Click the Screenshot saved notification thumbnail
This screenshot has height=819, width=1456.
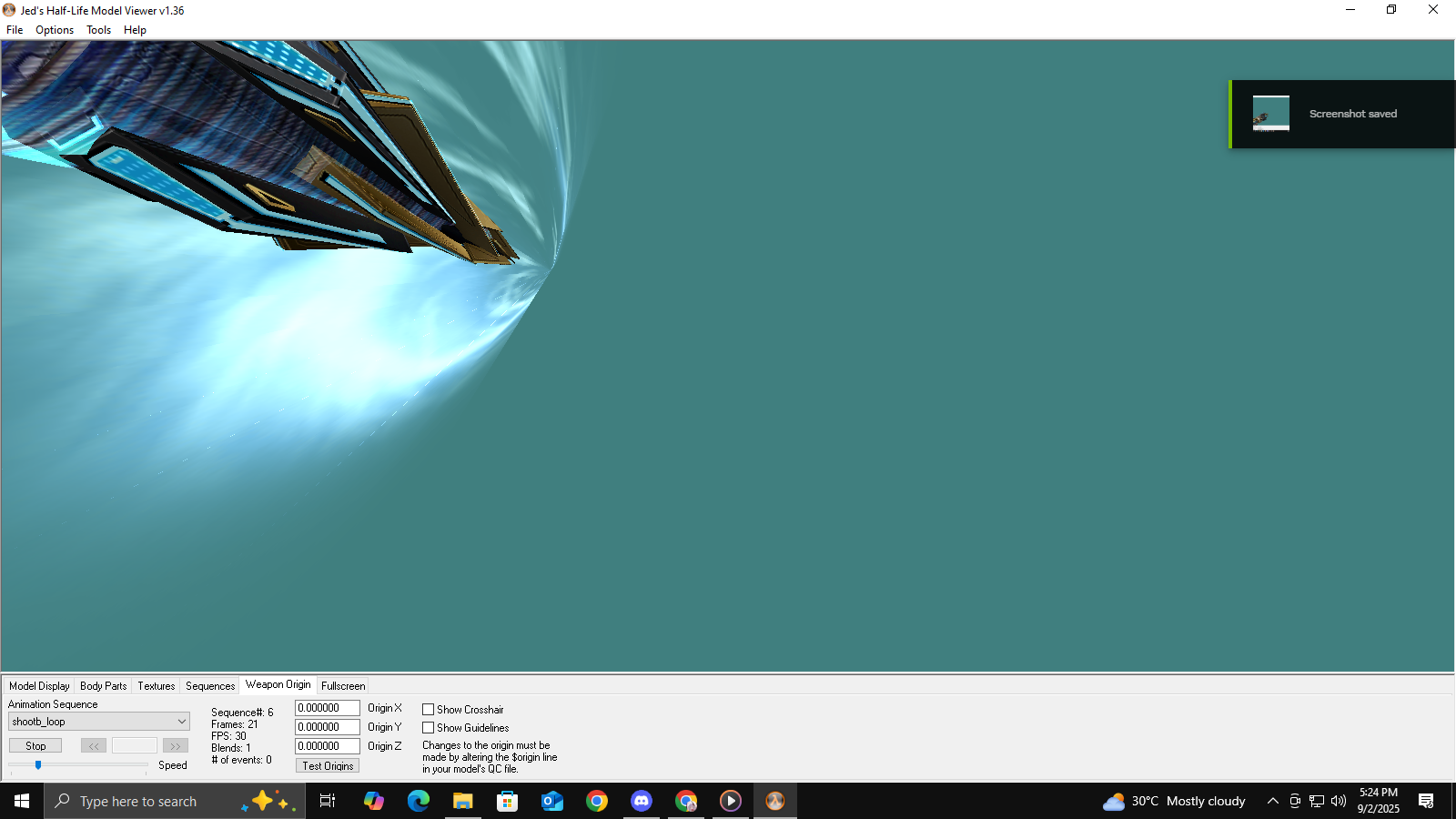(x=1270, y=114)
